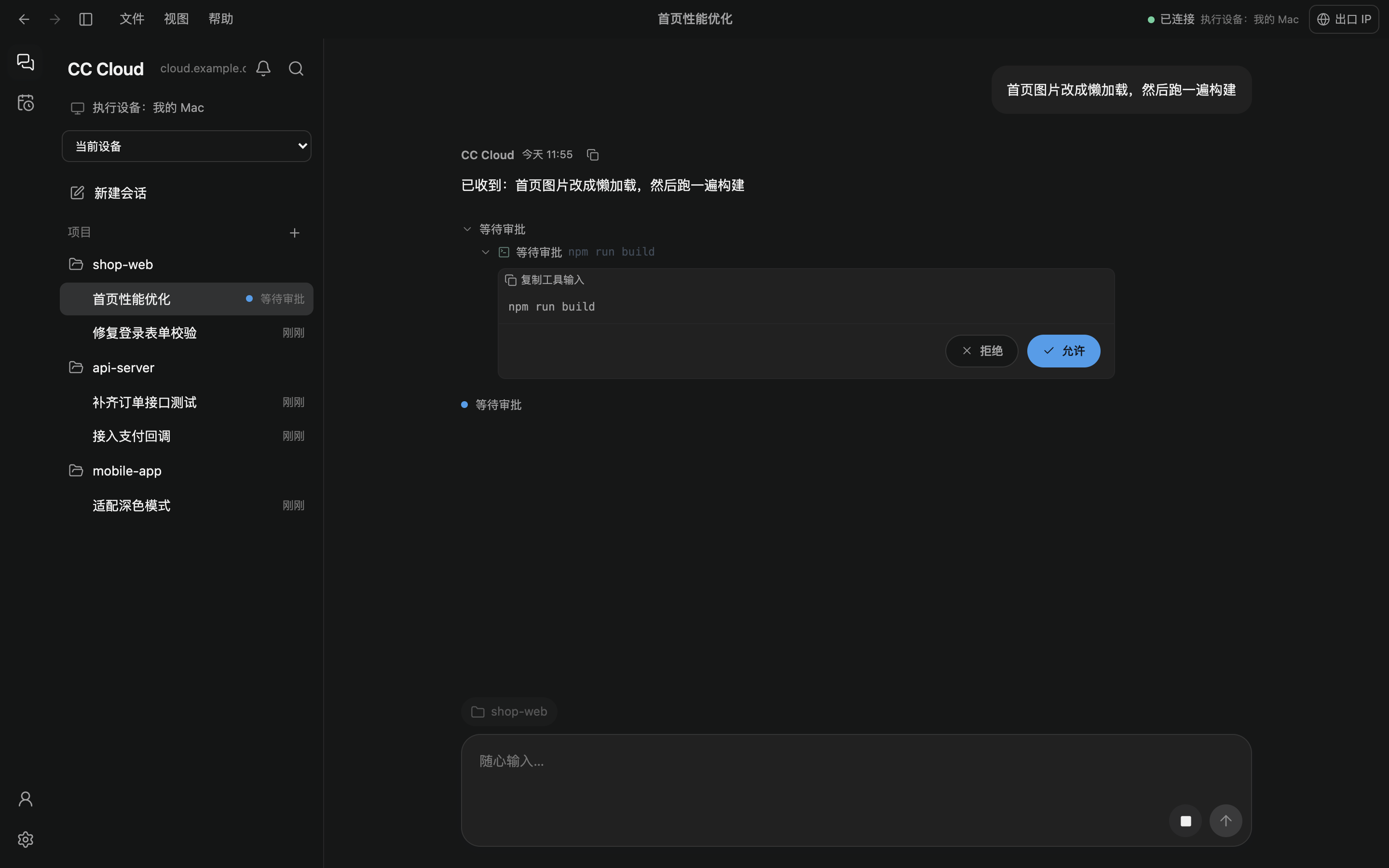The image size is (1389, 868).
Task: Open the 当前设备 dropdown
Action: pos(187,147)
